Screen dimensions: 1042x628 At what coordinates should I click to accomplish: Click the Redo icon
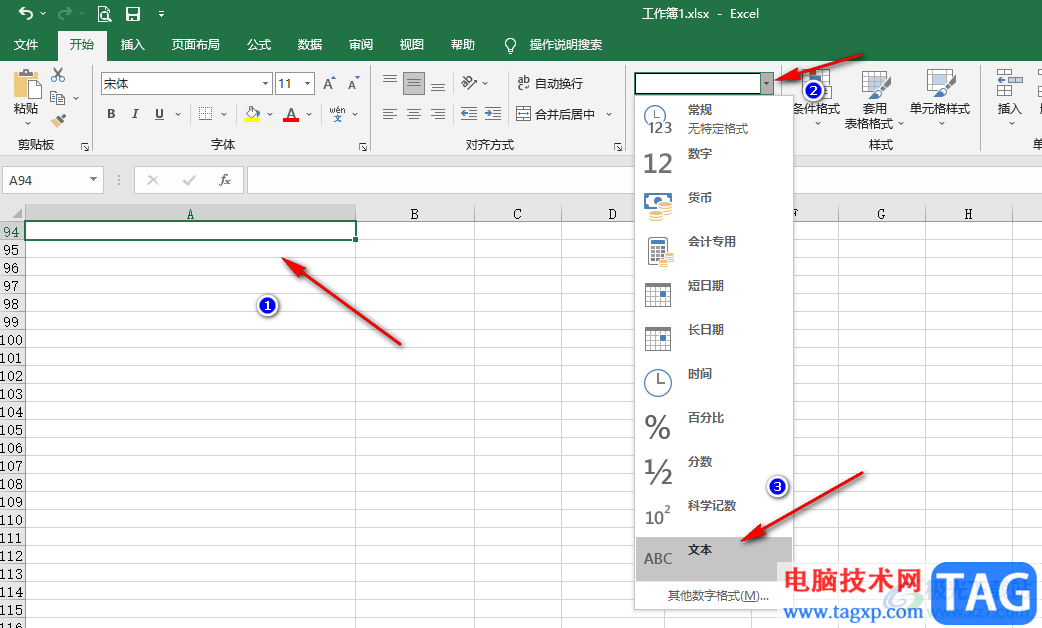tap(64, 13)
